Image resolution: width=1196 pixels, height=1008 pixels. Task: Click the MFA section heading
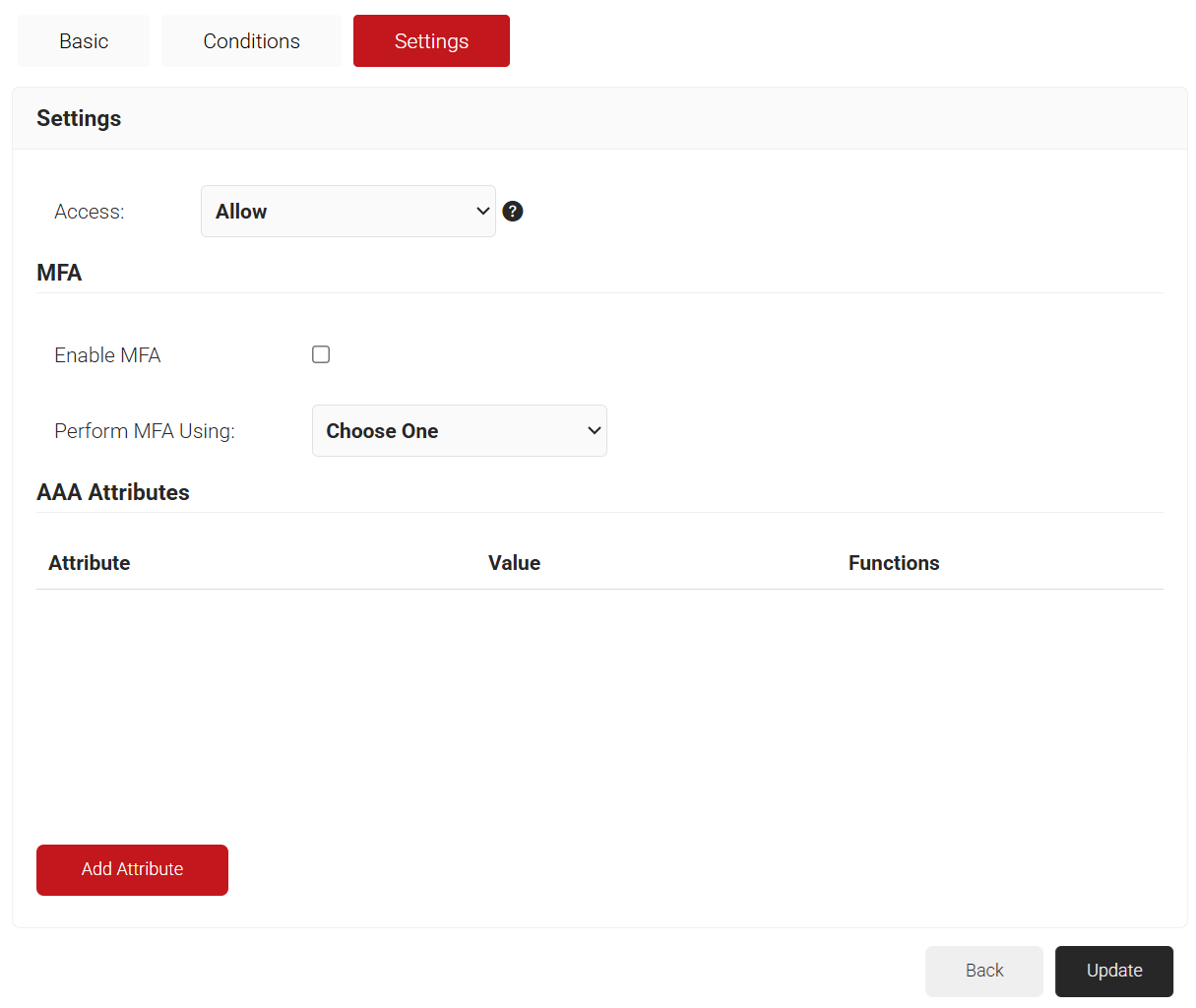(59, 273)
